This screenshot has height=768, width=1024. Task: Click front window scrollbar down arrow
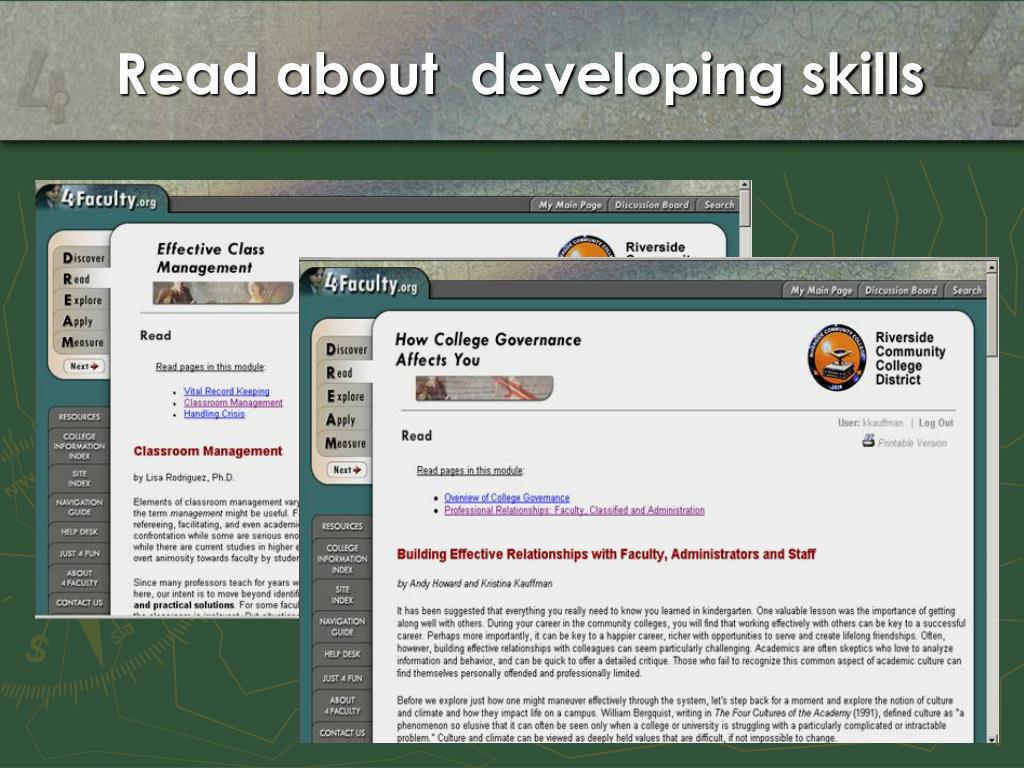[x=992, y=739]
